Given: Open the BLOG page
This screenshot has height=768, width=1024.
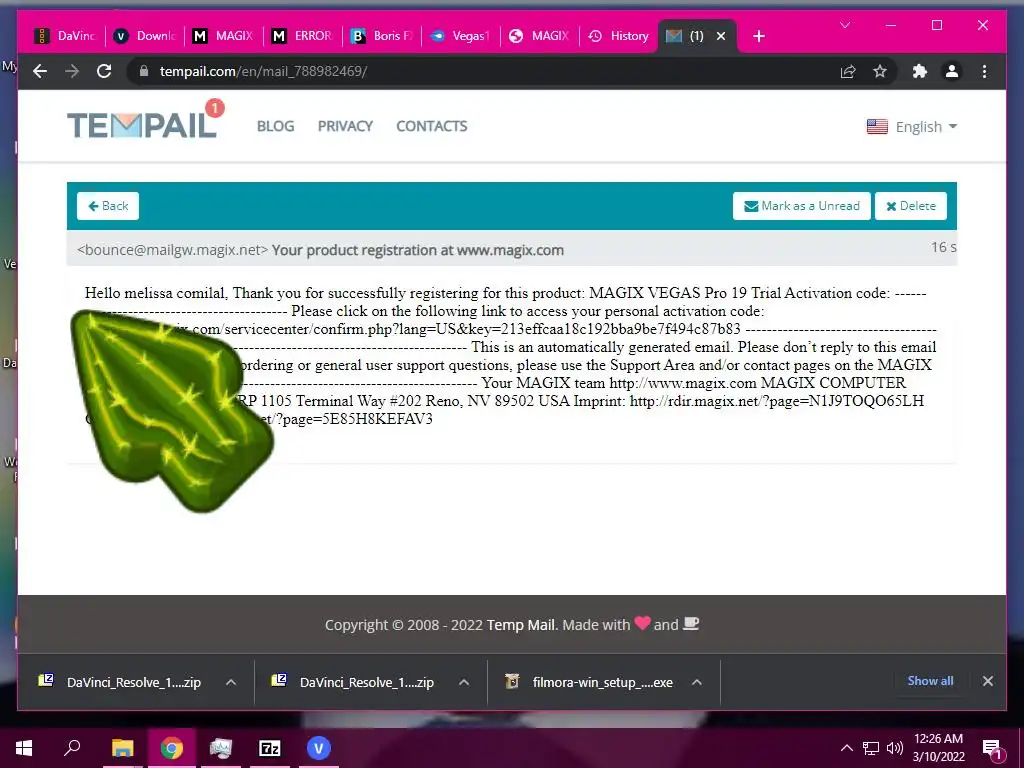Looking at the screenshot, I should tap(276, 126).
